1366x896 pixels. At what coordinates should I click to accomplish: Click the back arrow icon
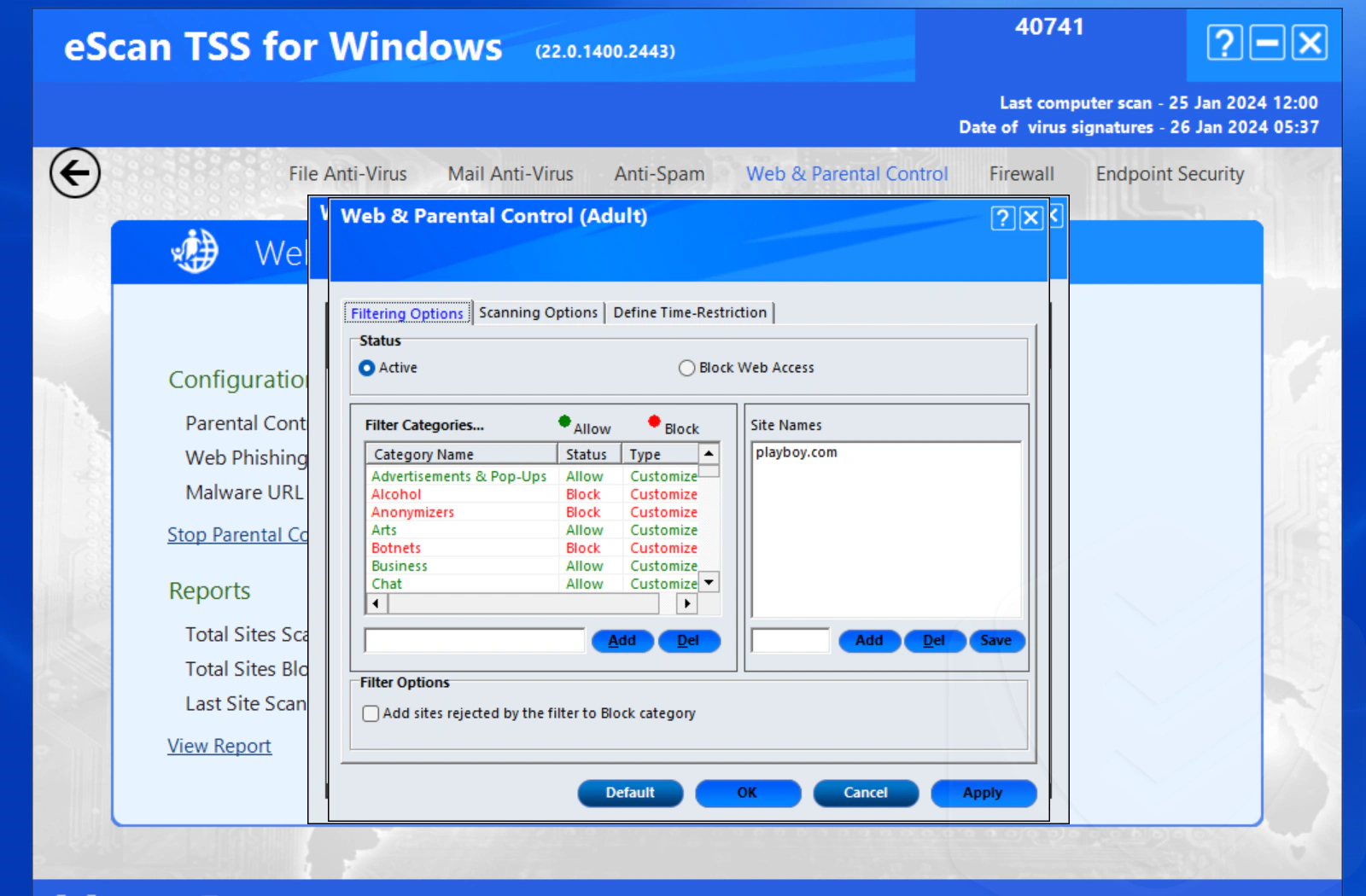pos(75,173)
